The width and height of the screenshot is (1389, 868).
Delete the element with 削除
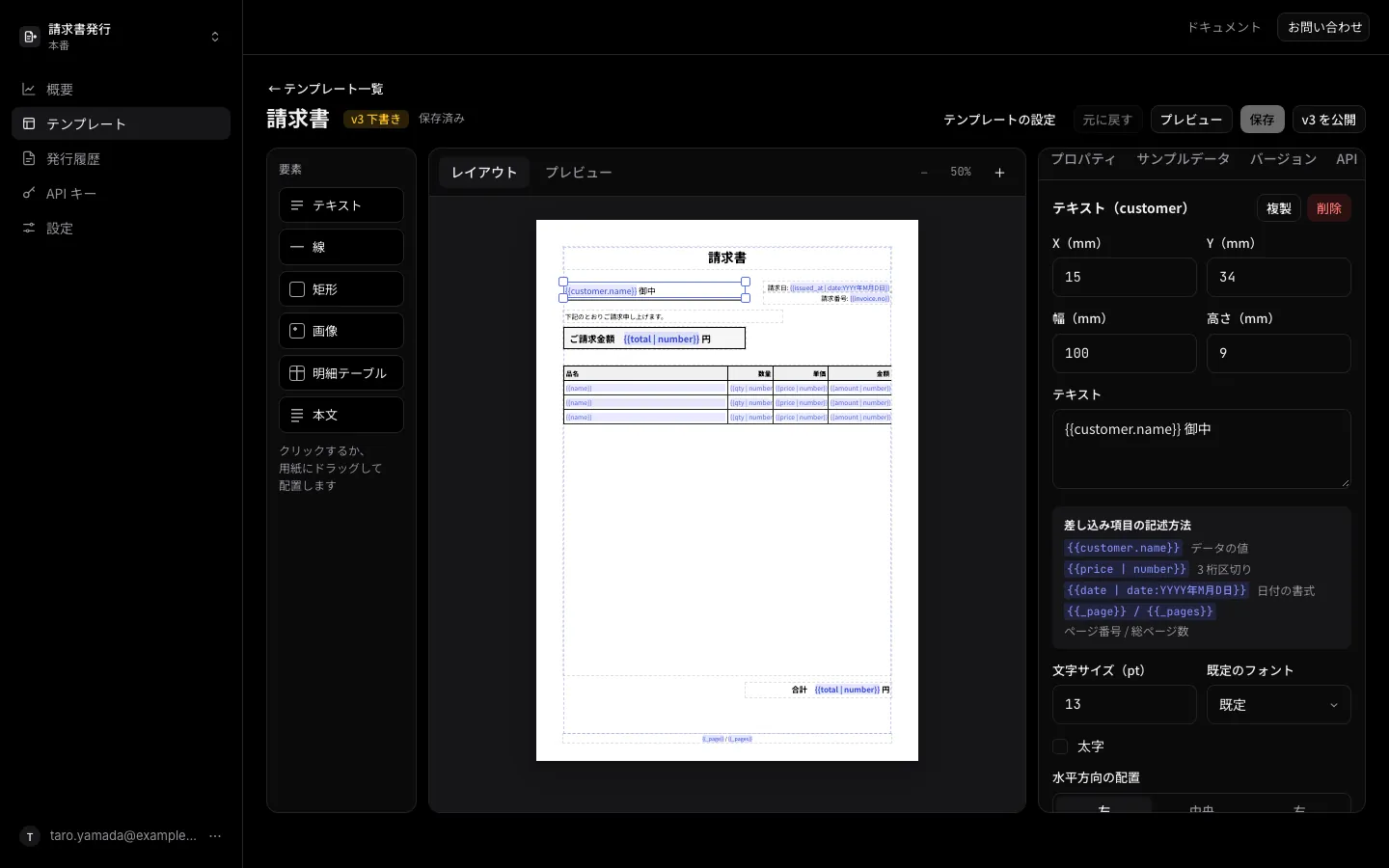1329,208
